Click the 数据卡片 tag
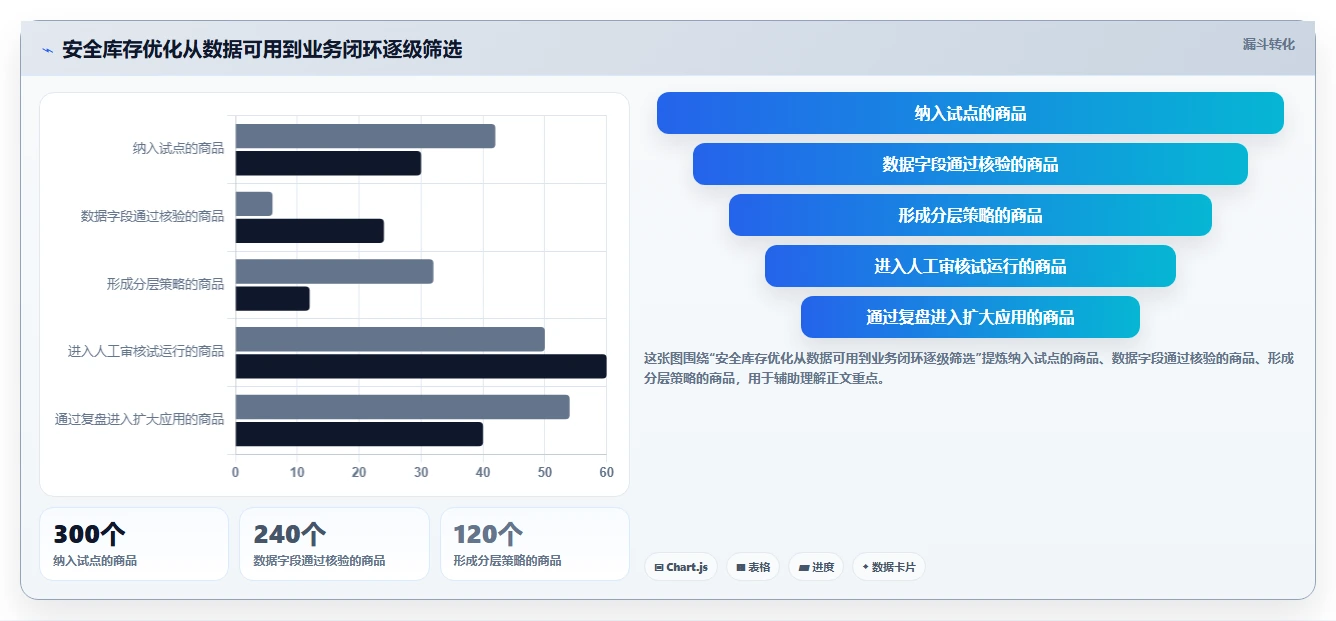This screenshot has height=621, width=1336. (x=889, y=567)
